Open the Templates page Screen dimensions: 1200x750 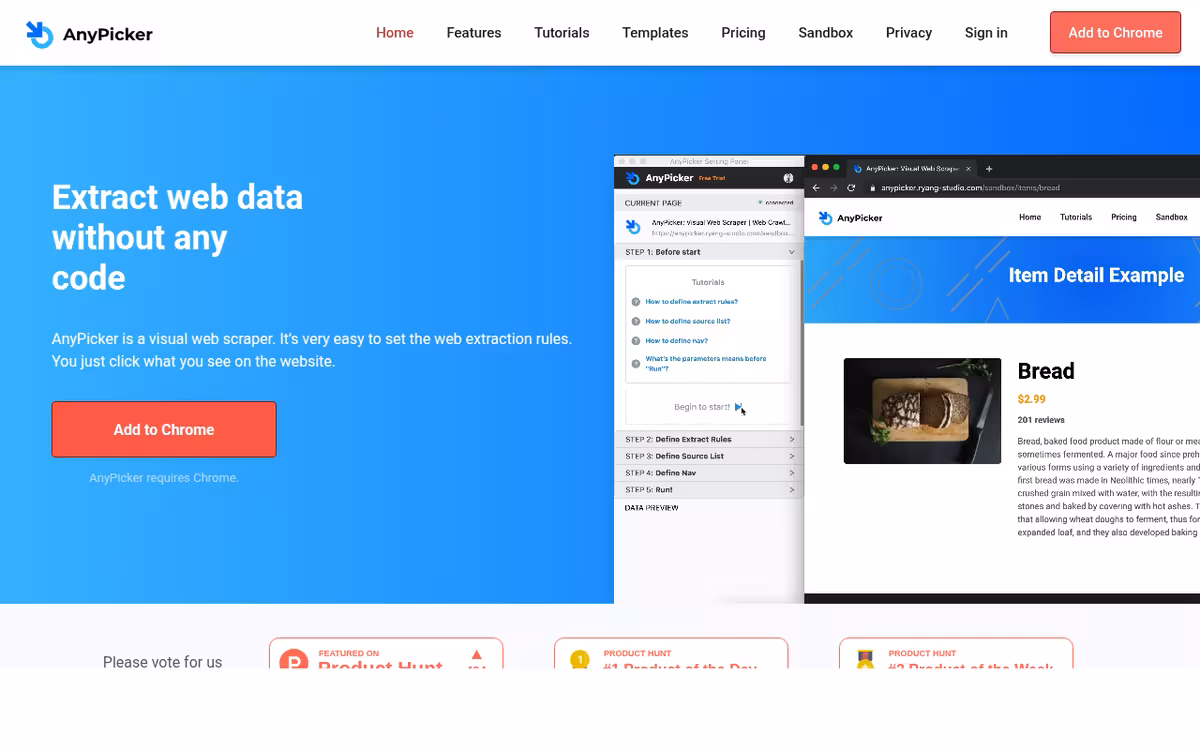(655, 33)
